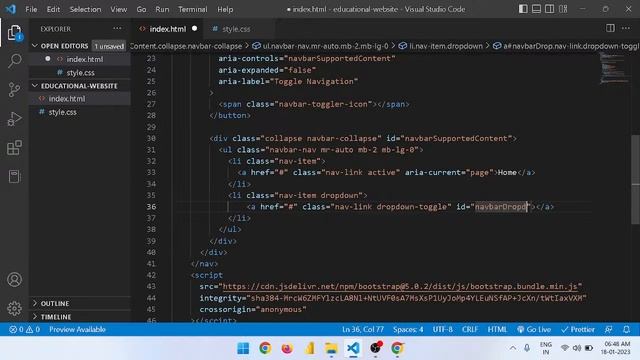
Task: Toggle secondary side bar layout icon
Action: [x=549, y=9]
